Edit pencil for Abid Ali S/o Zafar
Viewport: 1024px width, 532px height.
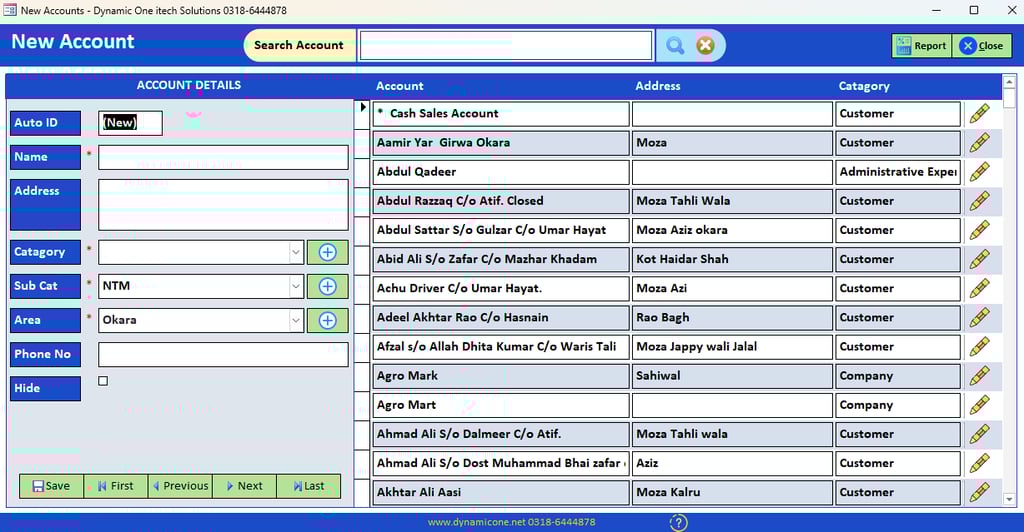(x=980, y=259)
